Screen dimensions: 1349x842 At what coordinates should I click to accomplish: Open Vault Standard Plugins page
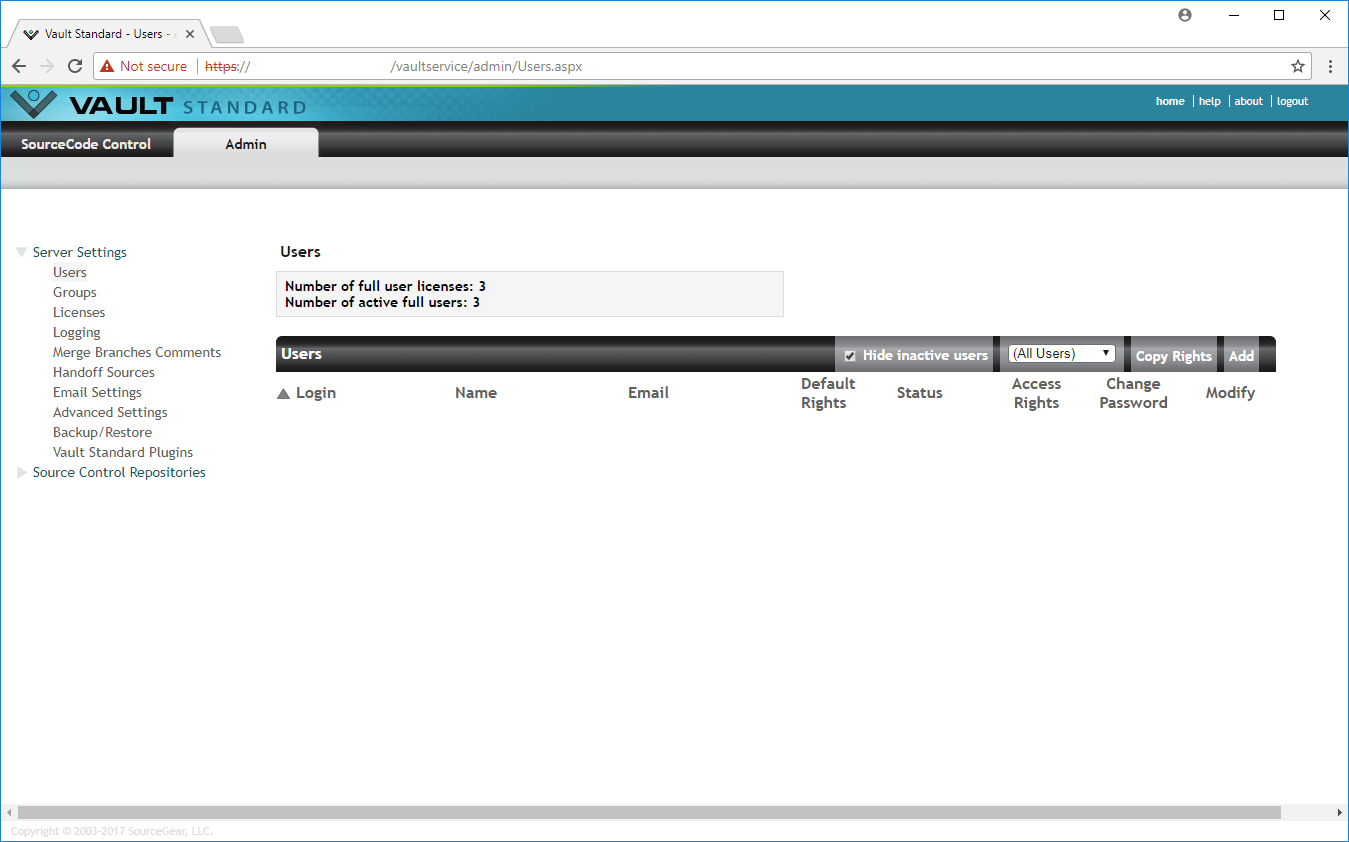tap(123, 452)
